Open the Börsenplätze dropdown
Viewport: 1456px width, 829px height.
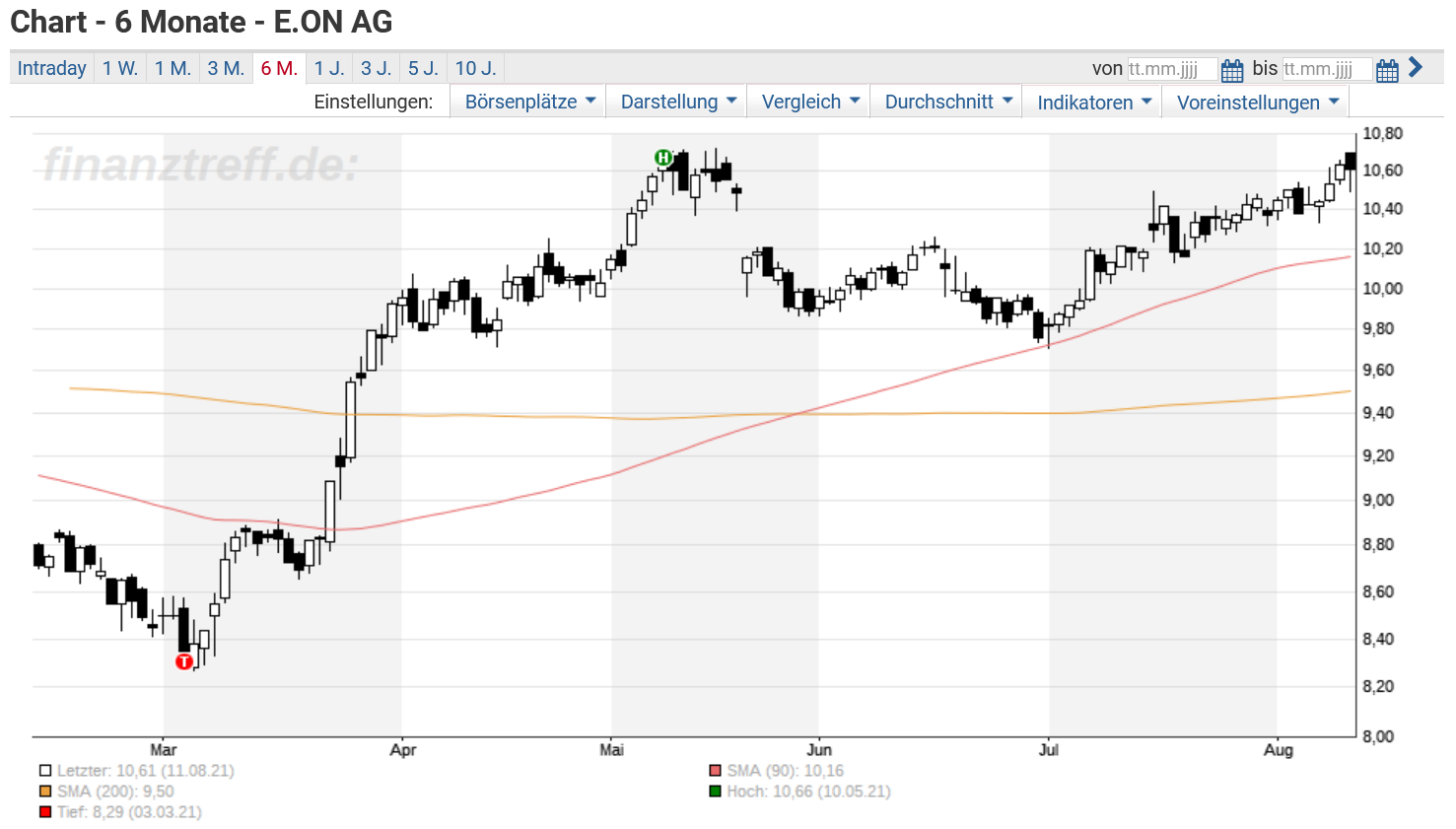528,102
